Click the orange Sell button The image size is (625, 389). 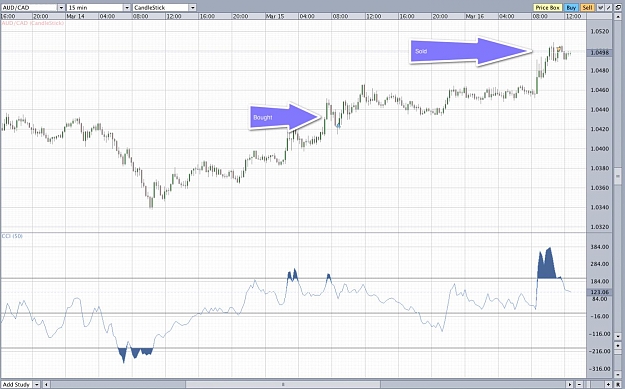pos(588,8)
